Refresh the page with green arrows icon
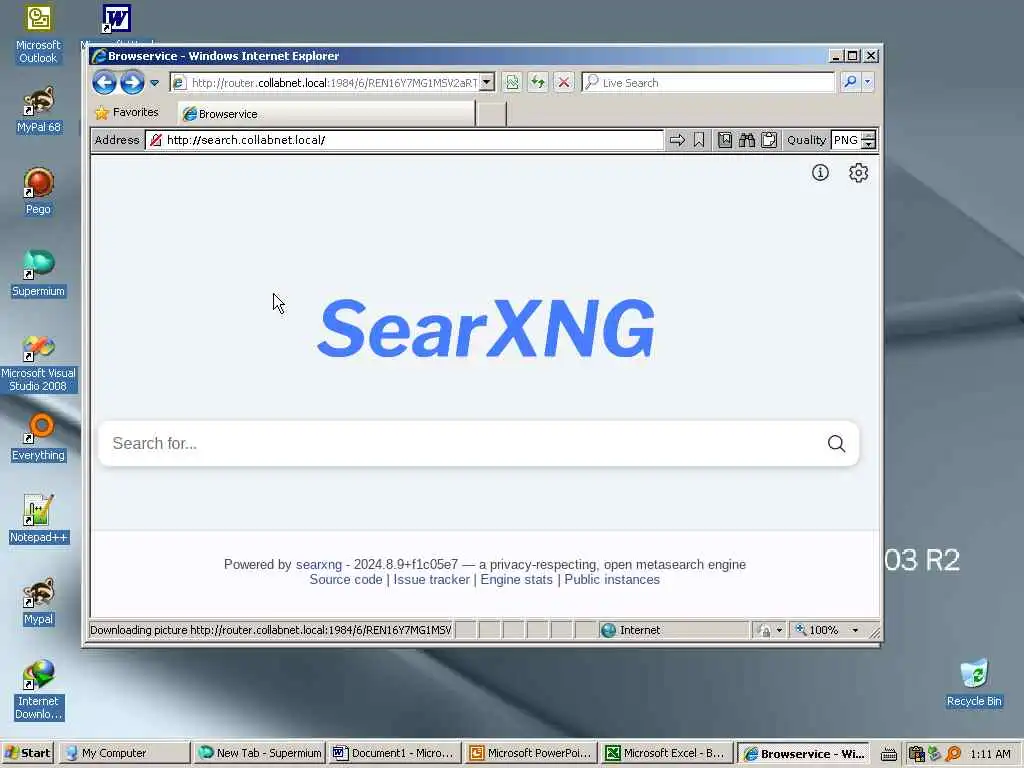Screen dimensions: 1024x768 pyautogui.click(x=537, y=82)
